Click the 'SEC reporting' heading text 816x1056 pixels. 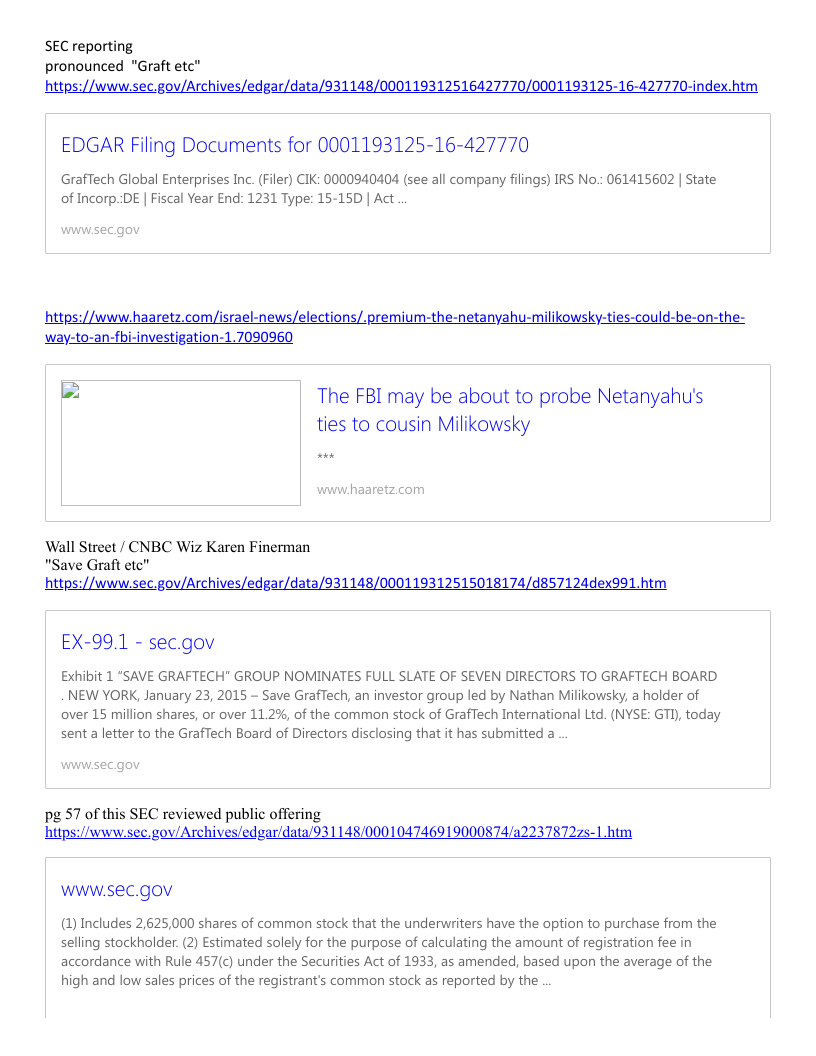pyautogui.click(x=89, y=46)
